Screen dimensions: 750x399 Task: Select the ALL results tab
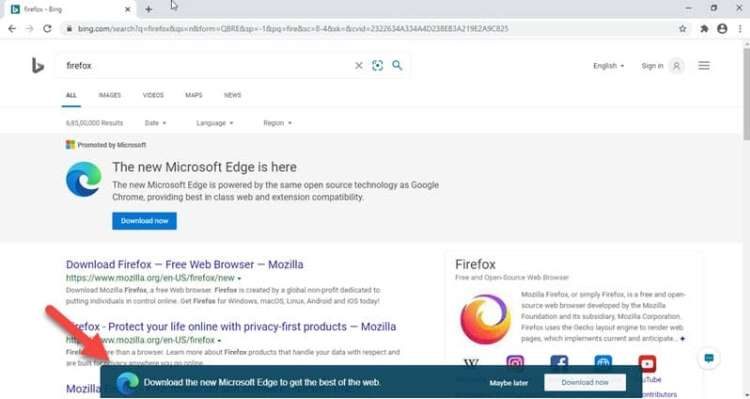(x=71, y=95)
